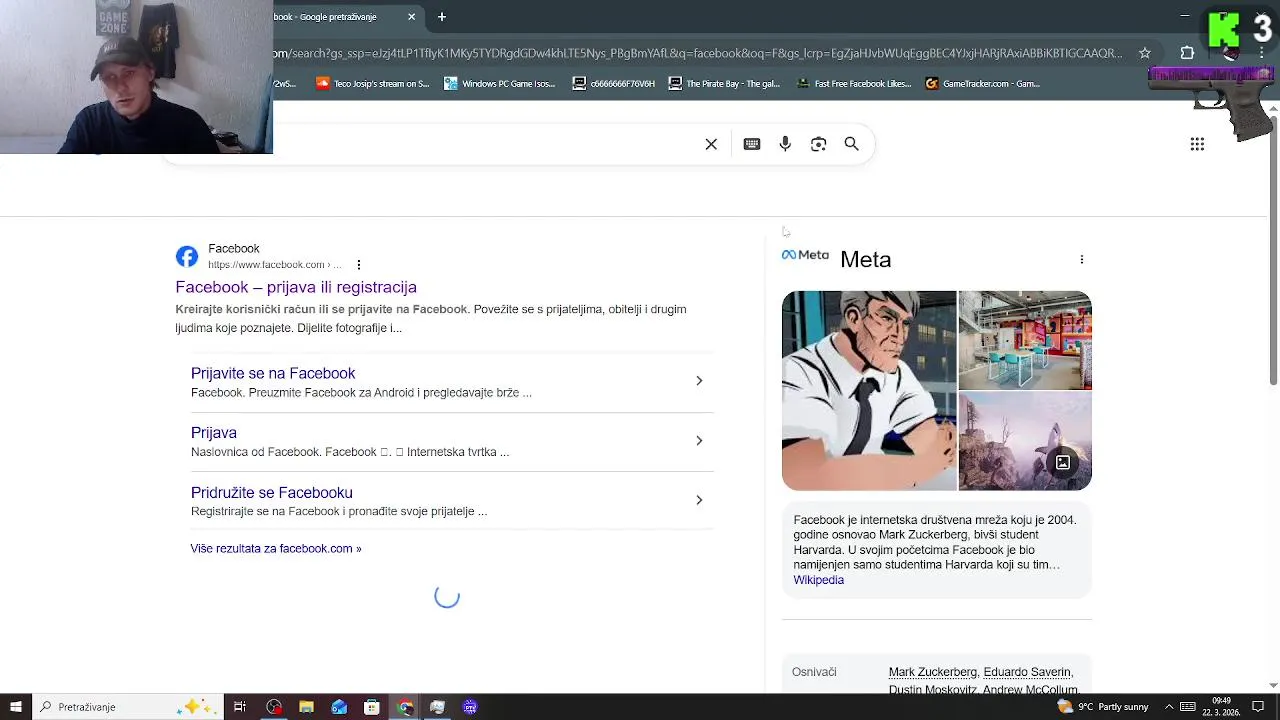The image size is (1280, 720).
Task: Click the taskbar Pretraživanje search box
Action: 127,707
